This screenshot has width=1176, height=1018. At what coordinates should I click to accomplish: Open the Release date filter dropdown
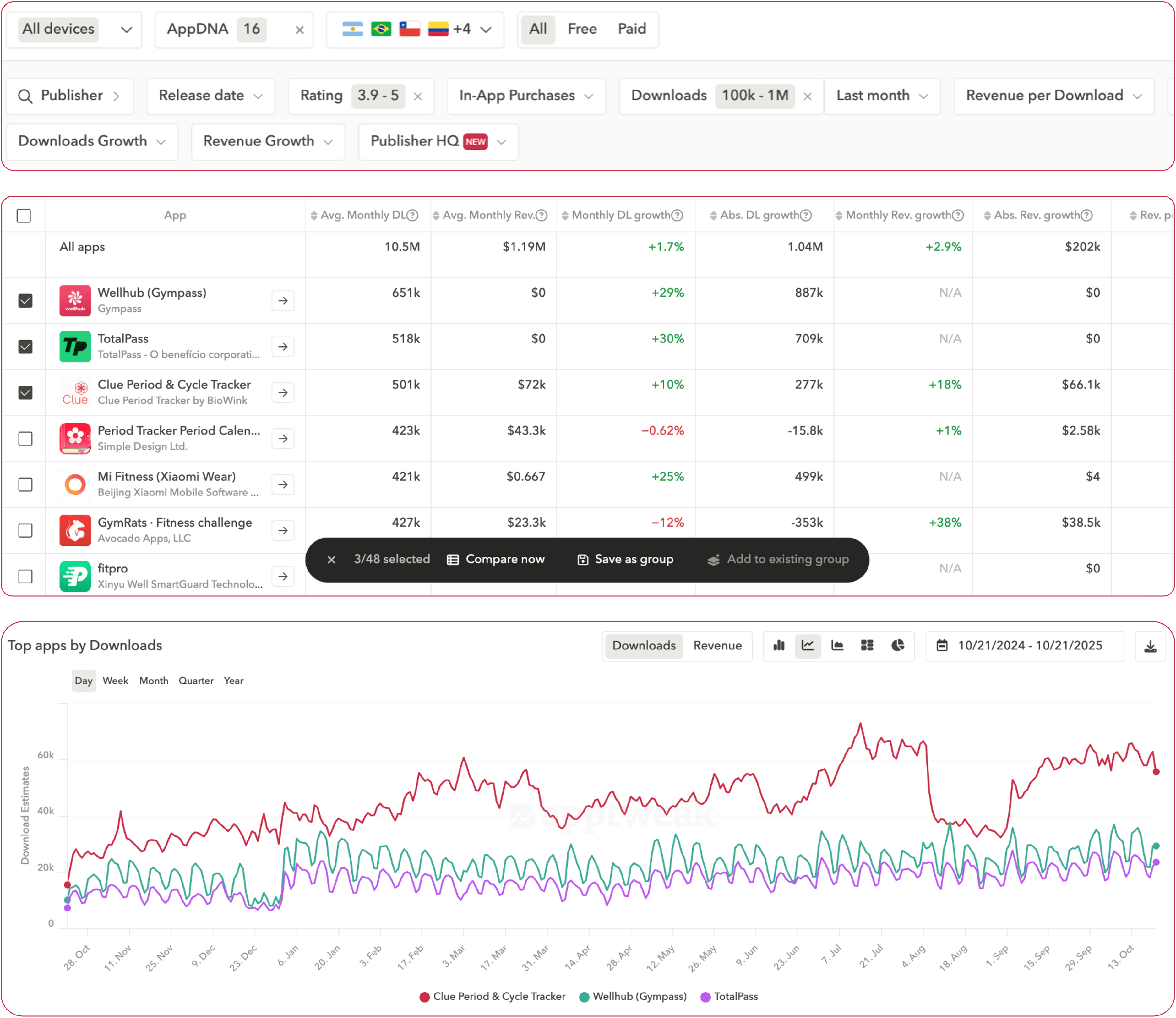[x=211, y=96]
